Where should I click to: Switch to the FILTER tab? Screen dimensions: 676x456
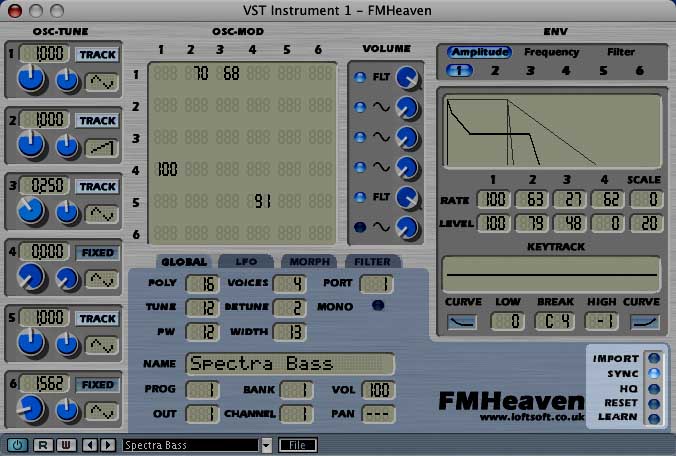(372, 261)
